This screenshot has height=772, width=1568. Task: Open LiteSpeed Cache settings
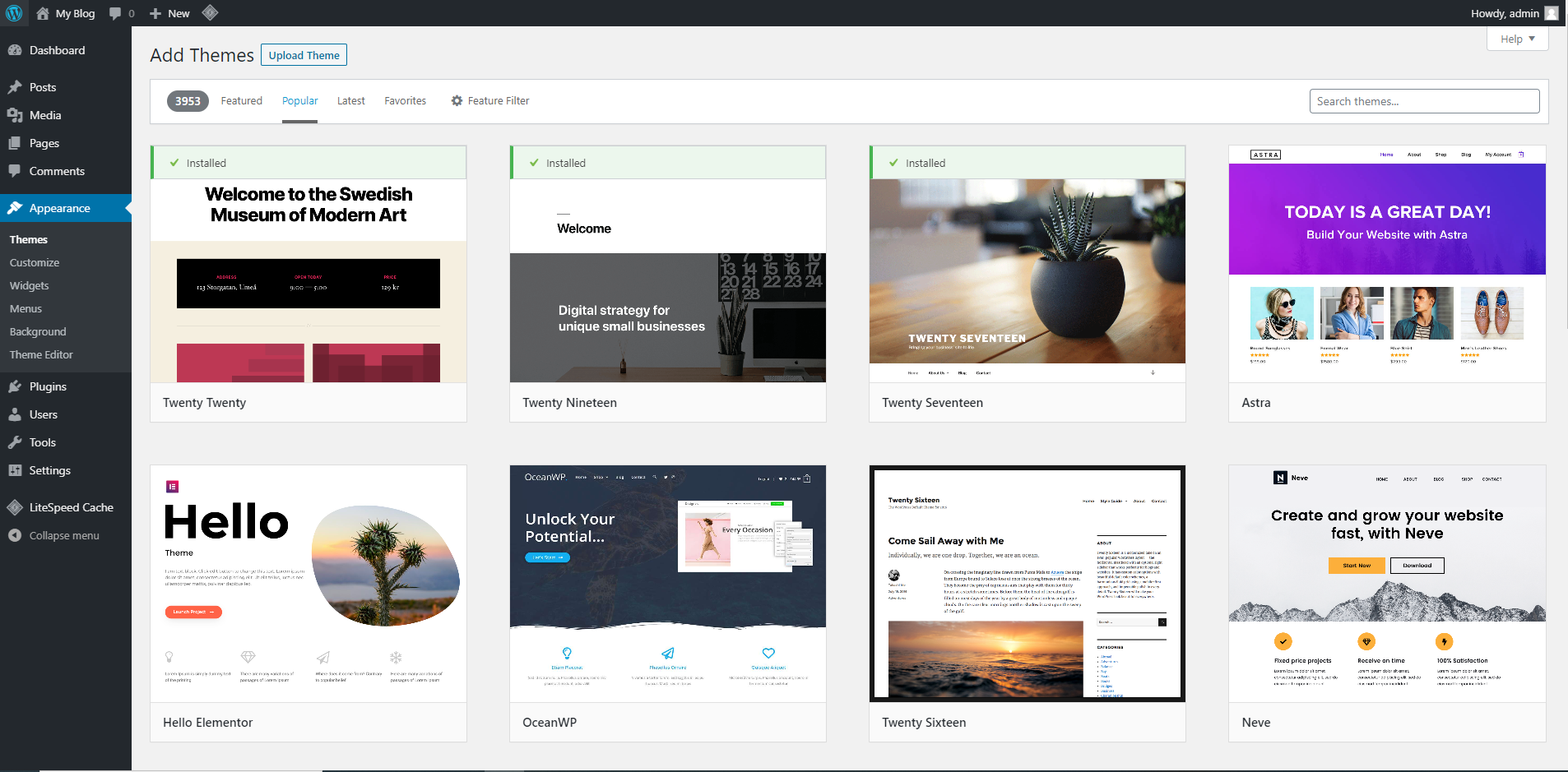71,507
